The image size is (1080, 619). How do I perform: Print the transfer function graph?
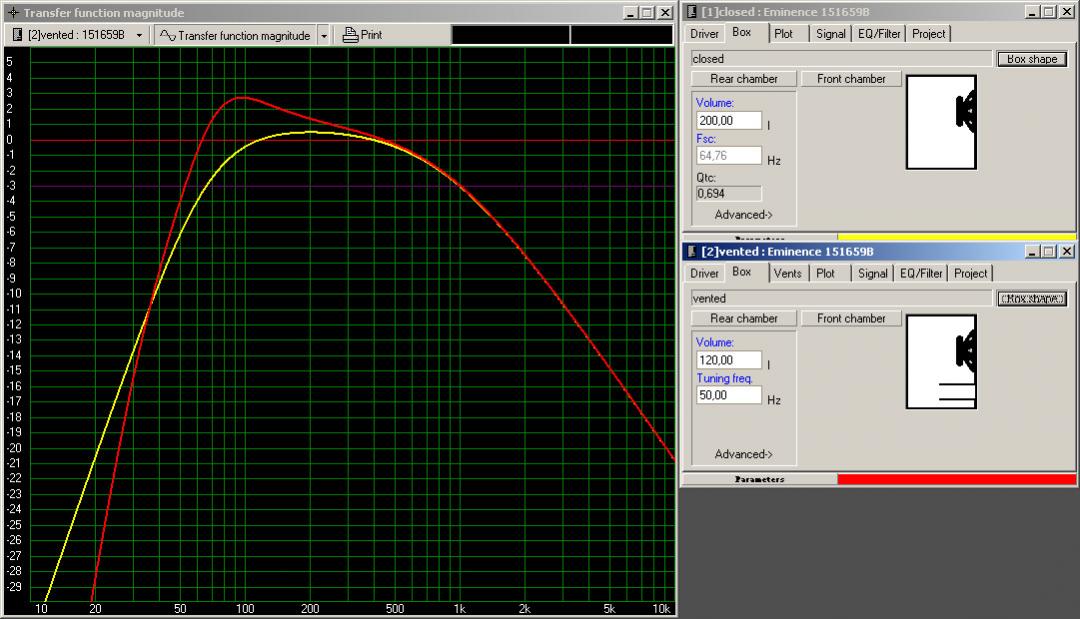[362, 34]
